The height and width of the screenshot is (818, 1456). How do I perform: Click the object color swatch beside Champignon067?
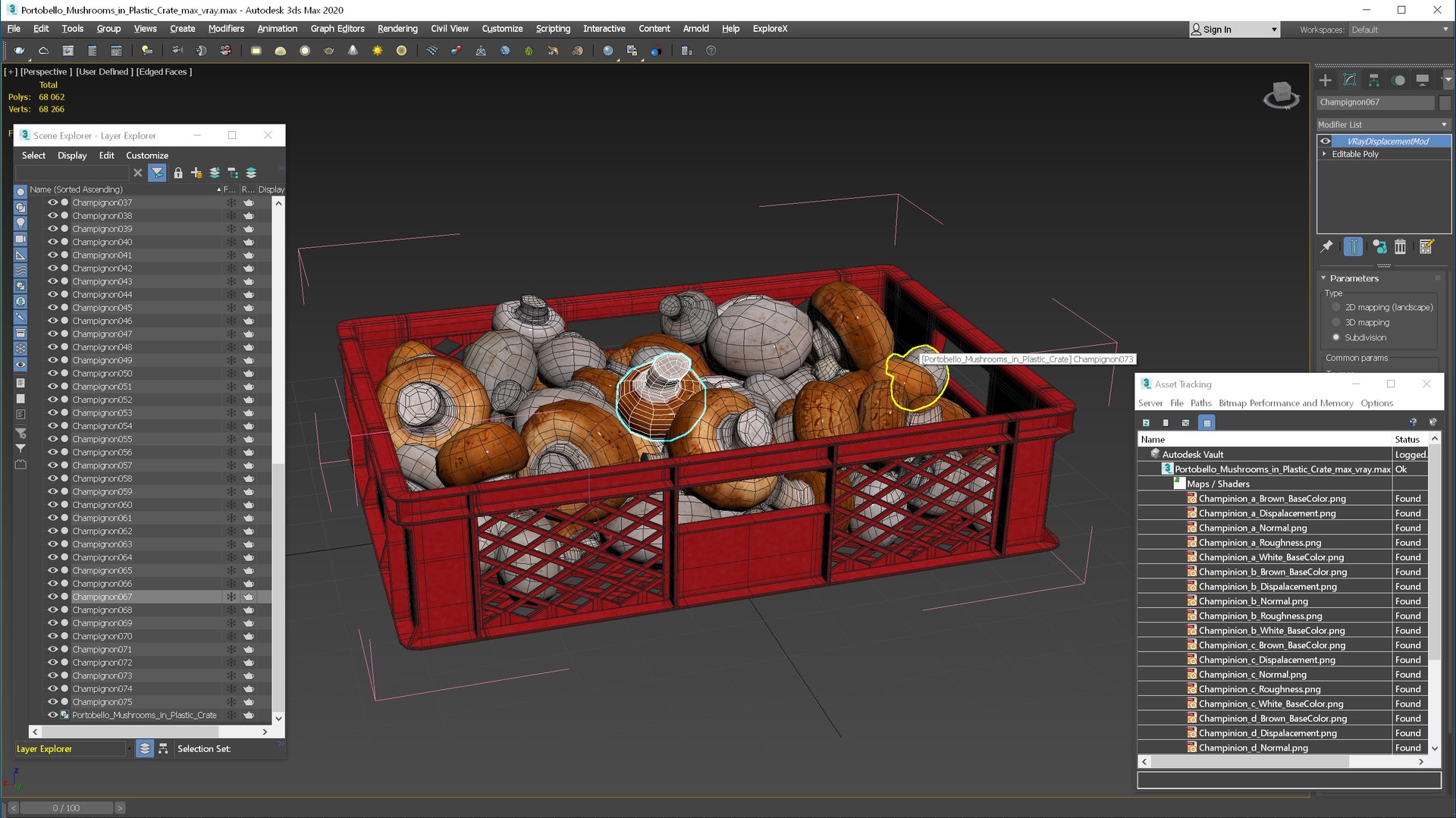pyautogui.click(x=1445, y=102)
